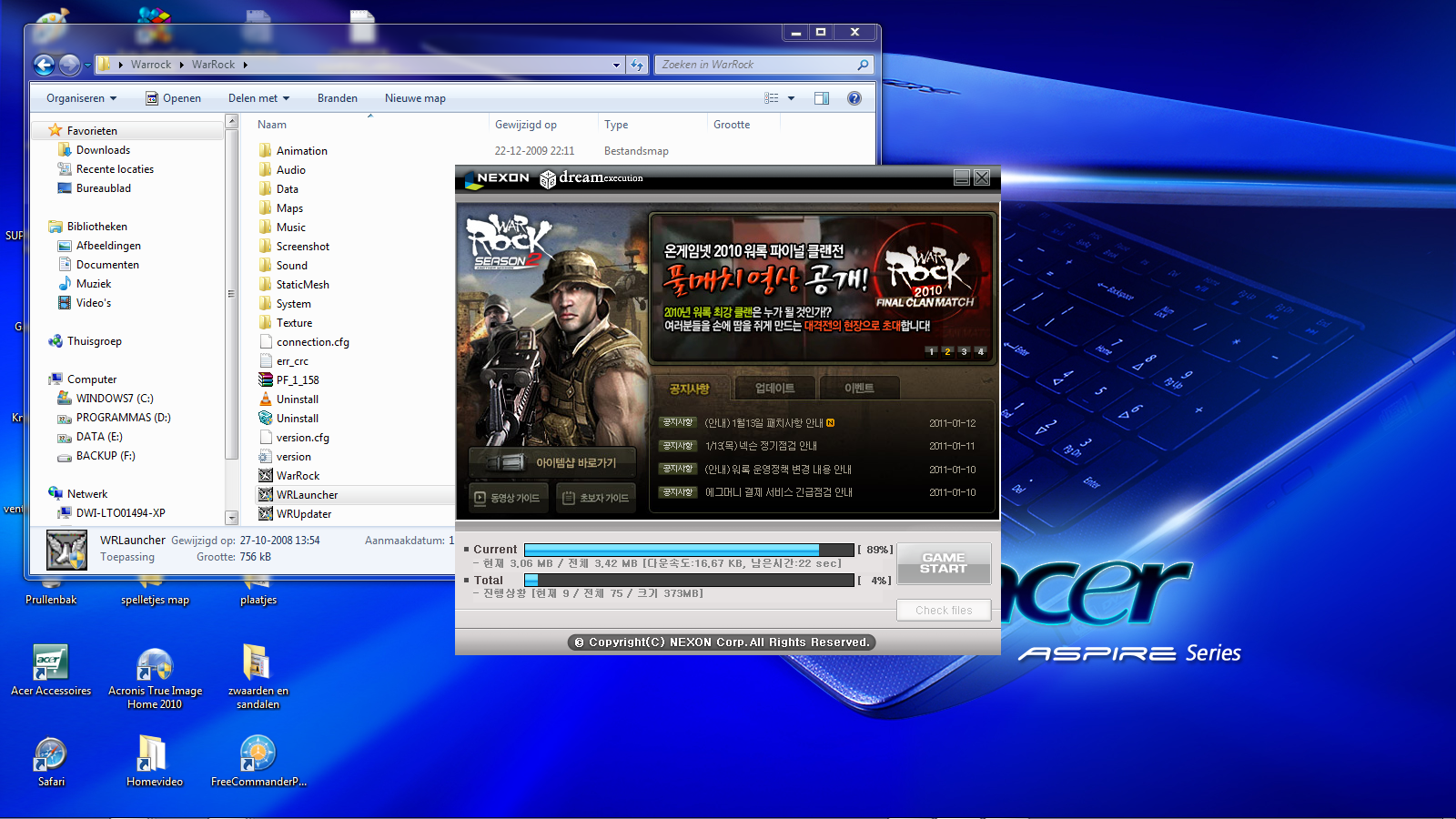Screen dimensions: 1456x819
Task: Sort files by Gewijzigd op column header
Action: (526, 125)
